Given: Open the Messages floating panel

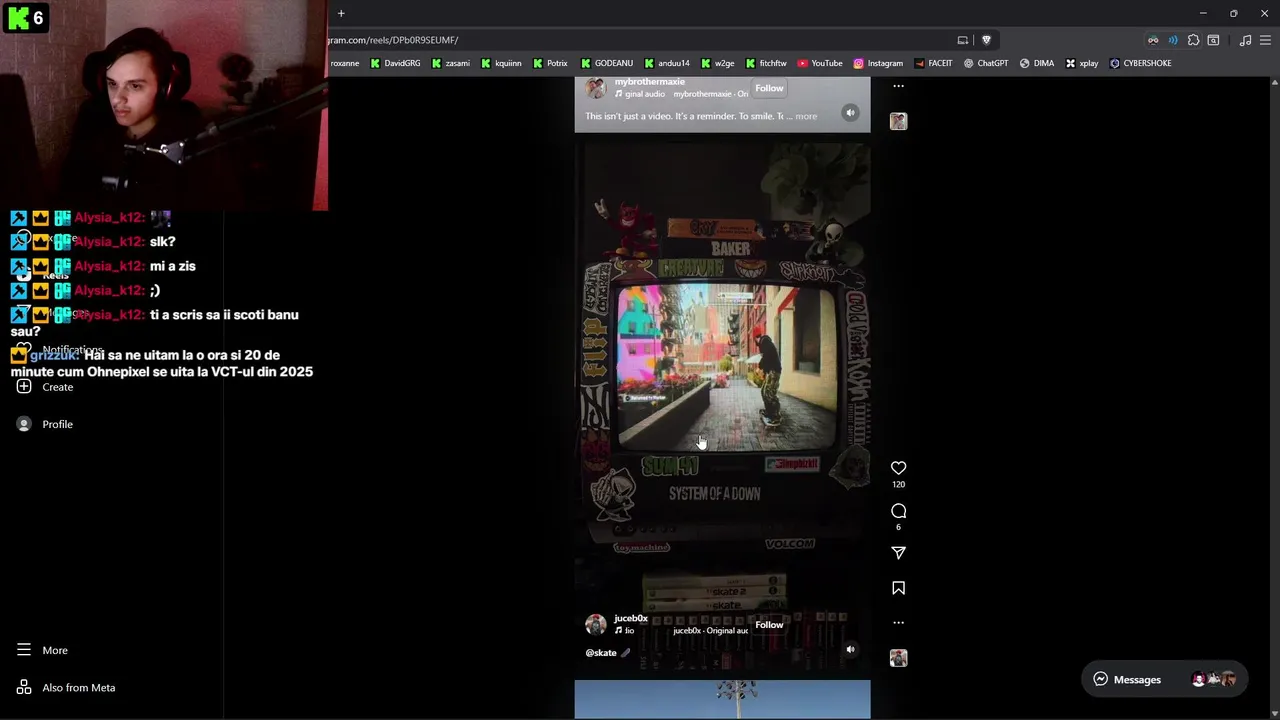Looking at the screenshot, I should tap(1164, 679).
